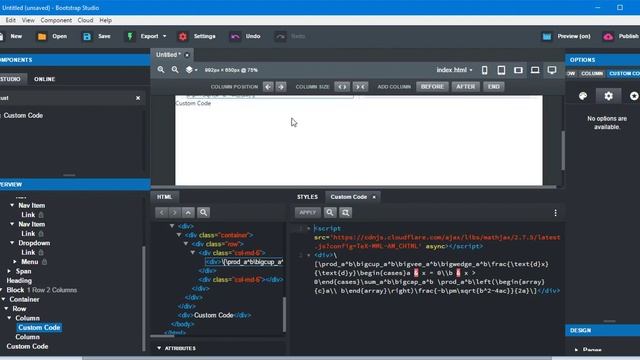Image resolution: width=640 pixels, height=360 pixels.
Task: Expand the Menu node in overview
Action: (x=15, y=262)
